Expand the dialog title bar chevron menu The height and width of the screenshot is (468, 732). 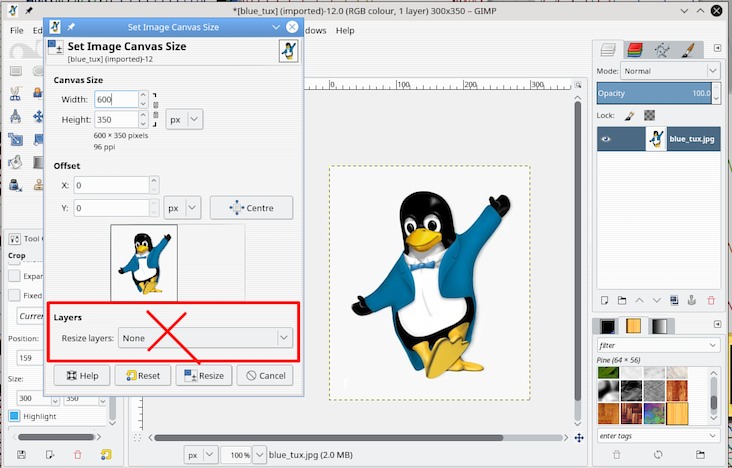[276, 27]
